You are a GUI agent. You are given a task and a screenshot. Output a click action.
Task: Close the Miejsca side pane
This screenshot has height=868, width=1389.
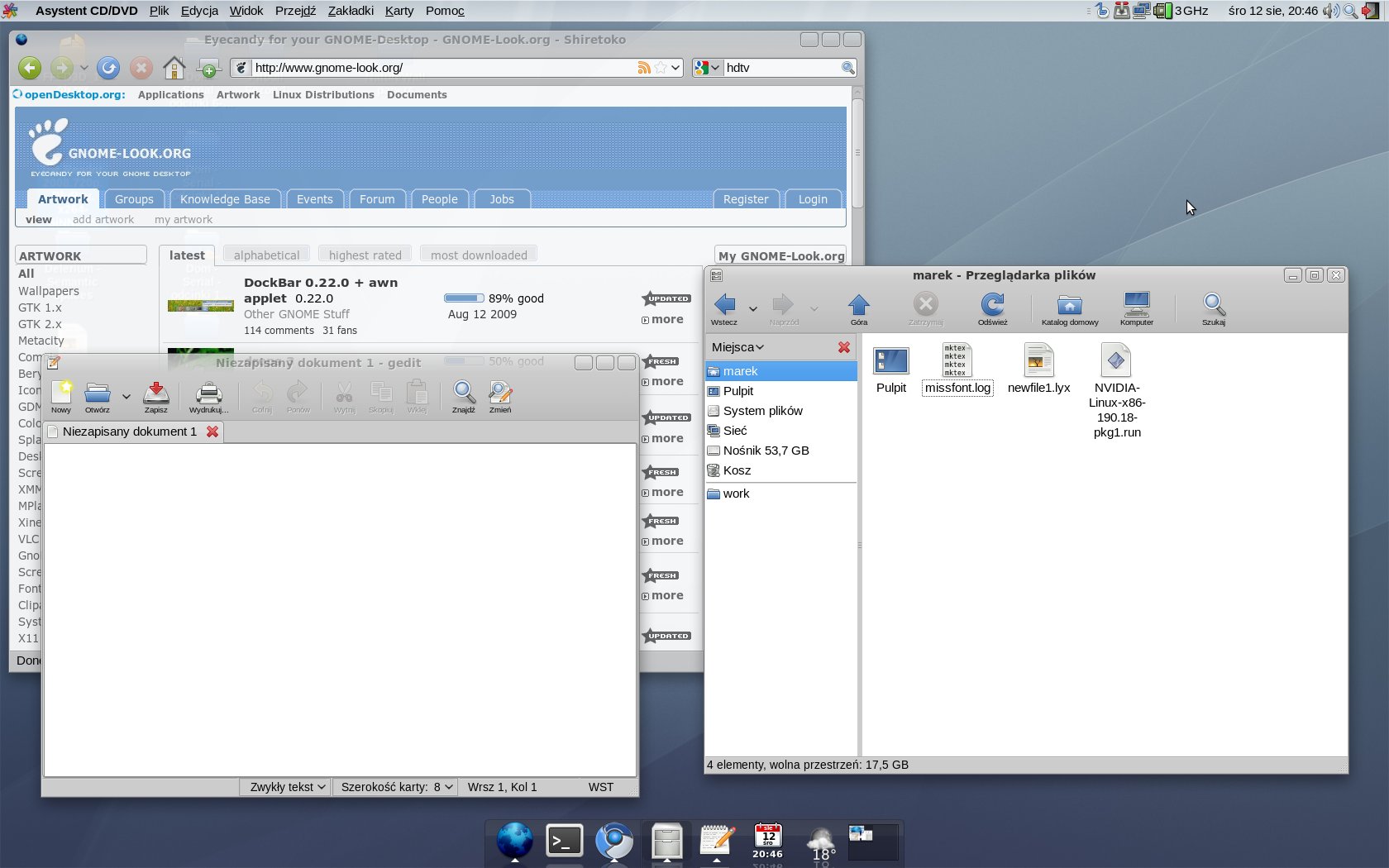click(x=844, y=347)
